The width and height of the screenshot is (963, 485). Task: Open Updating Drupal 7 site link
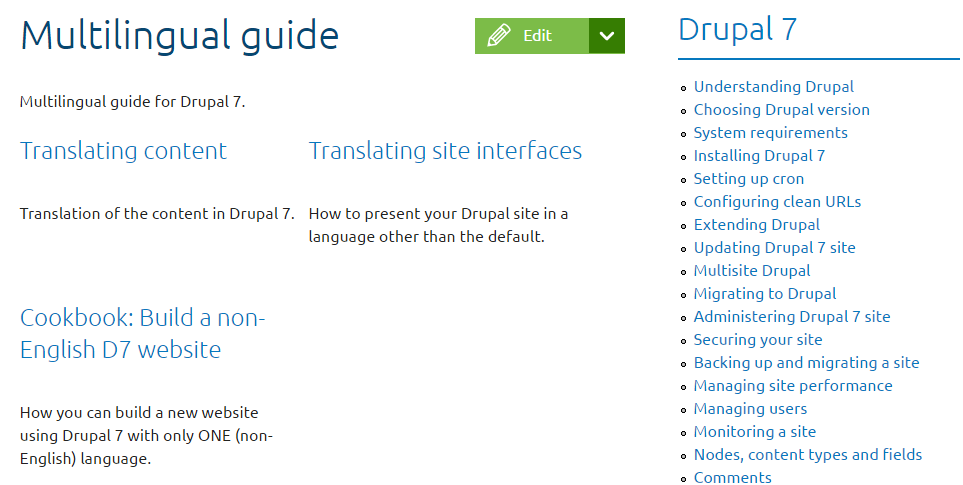[774, 247]
